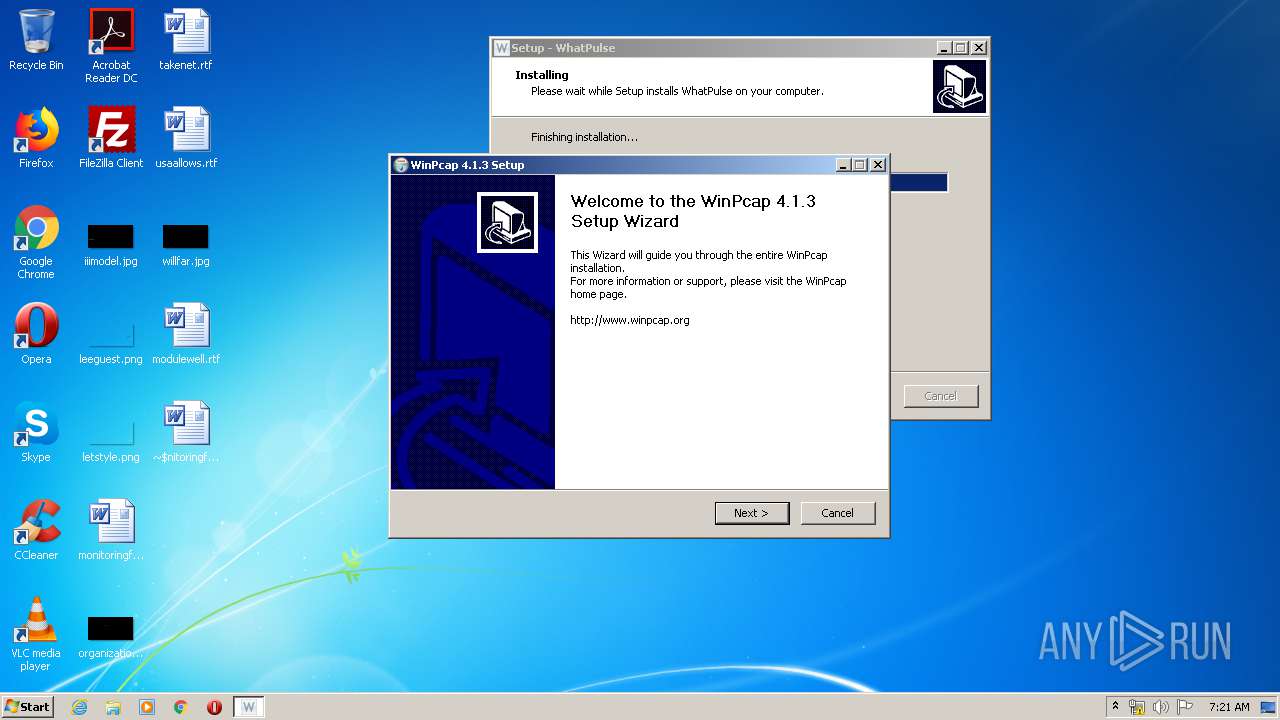Select modulewell.rtf document
1280x720 pixels.
click(x=186, y=334)
